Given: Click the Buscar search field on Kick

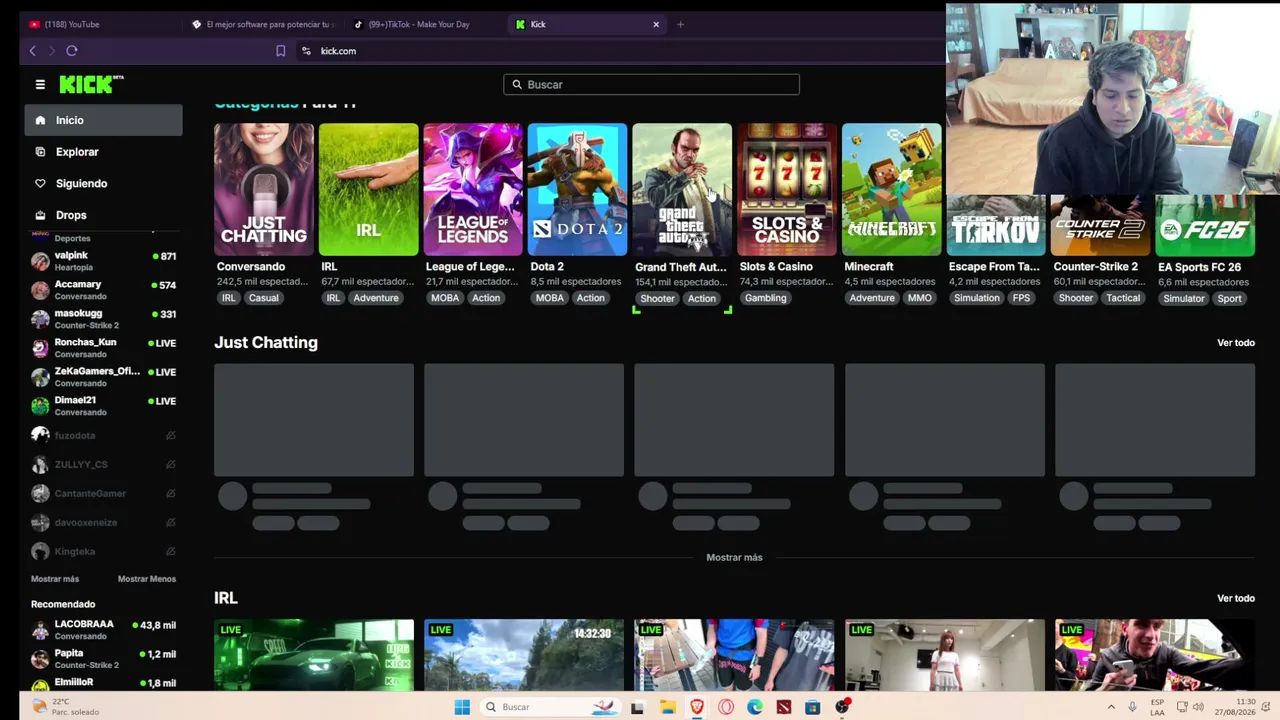Looking at the screenshot, I should (651, 85).
